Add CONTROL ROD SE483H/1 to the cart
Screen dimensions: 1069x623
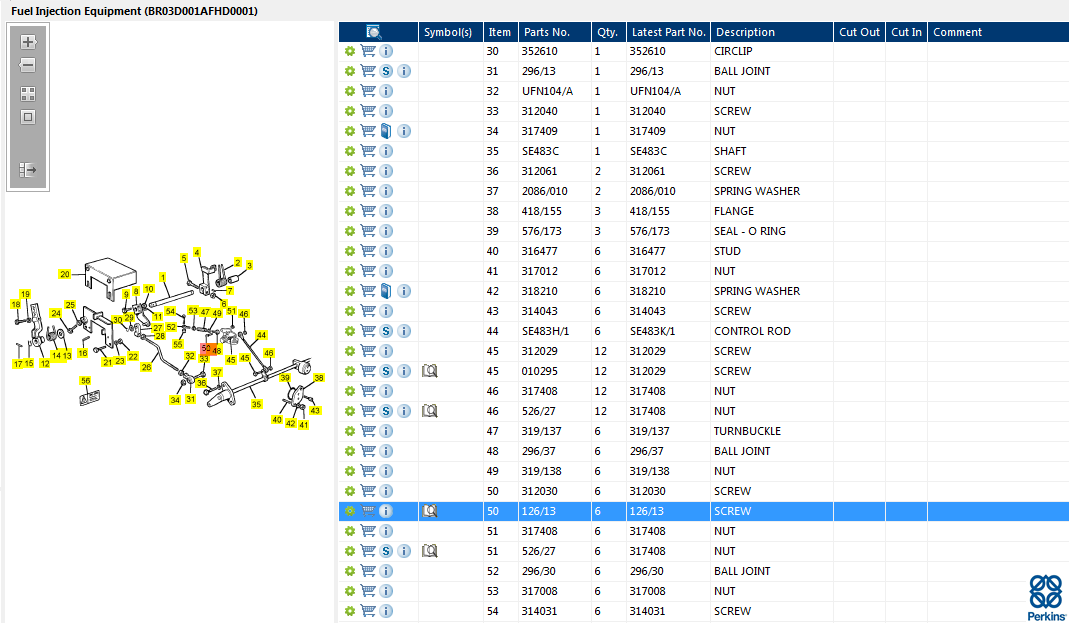pos(367,331)
